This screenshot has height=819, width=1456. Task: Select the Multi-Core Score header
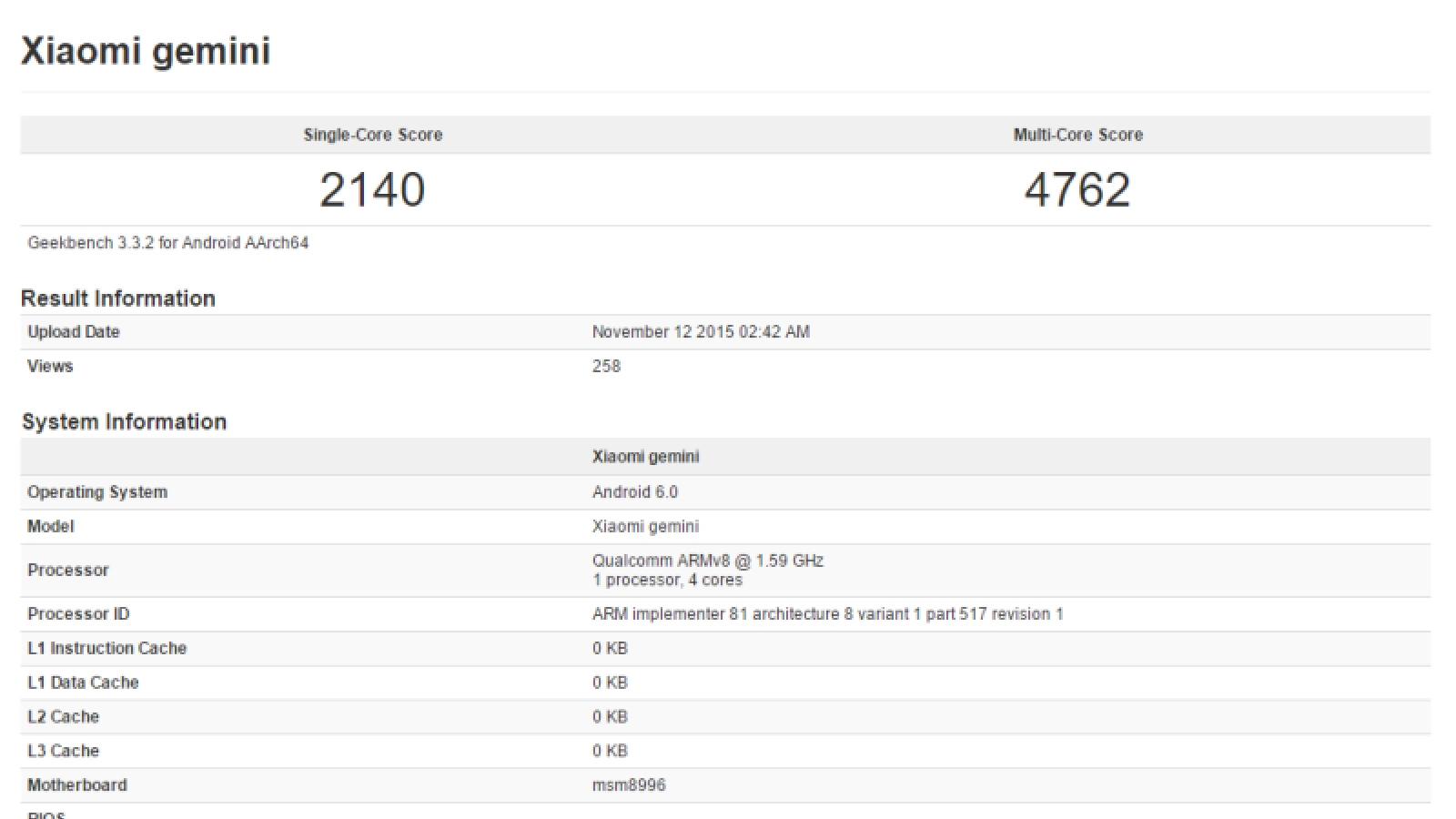(x=1078, y=135)
